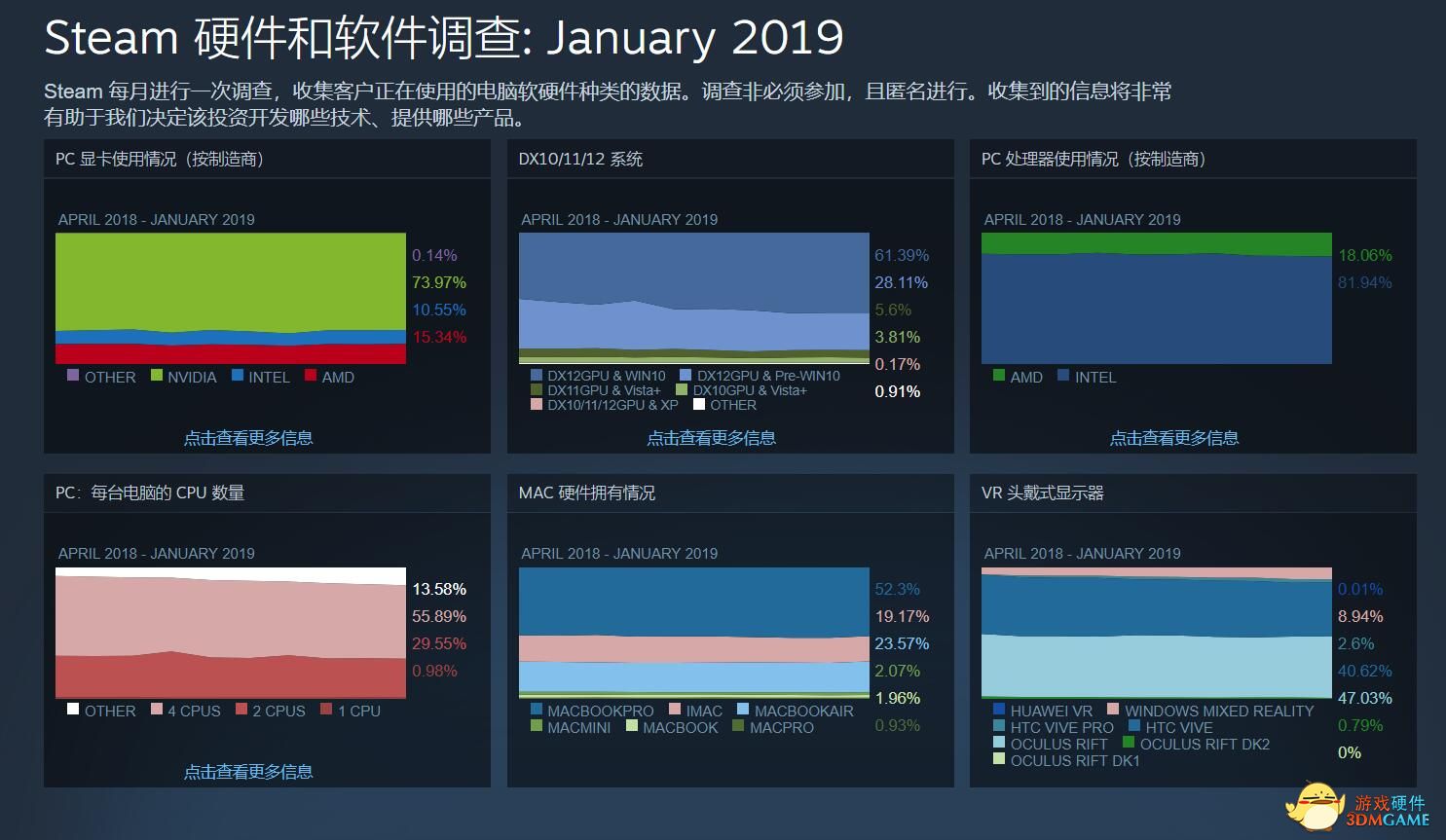
Task: Click the white OTHER swatch in DX legend
Action: pyautogui.click(x=699, y=404)
